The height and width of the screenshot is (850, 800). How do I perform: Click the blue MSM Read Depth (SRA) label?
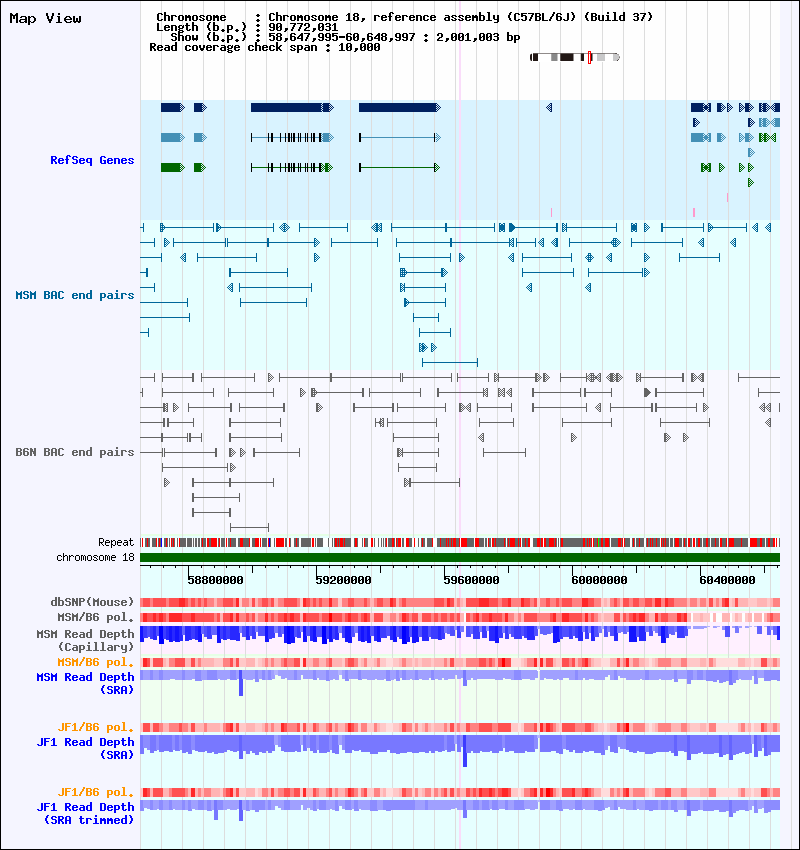coord(85,683)
